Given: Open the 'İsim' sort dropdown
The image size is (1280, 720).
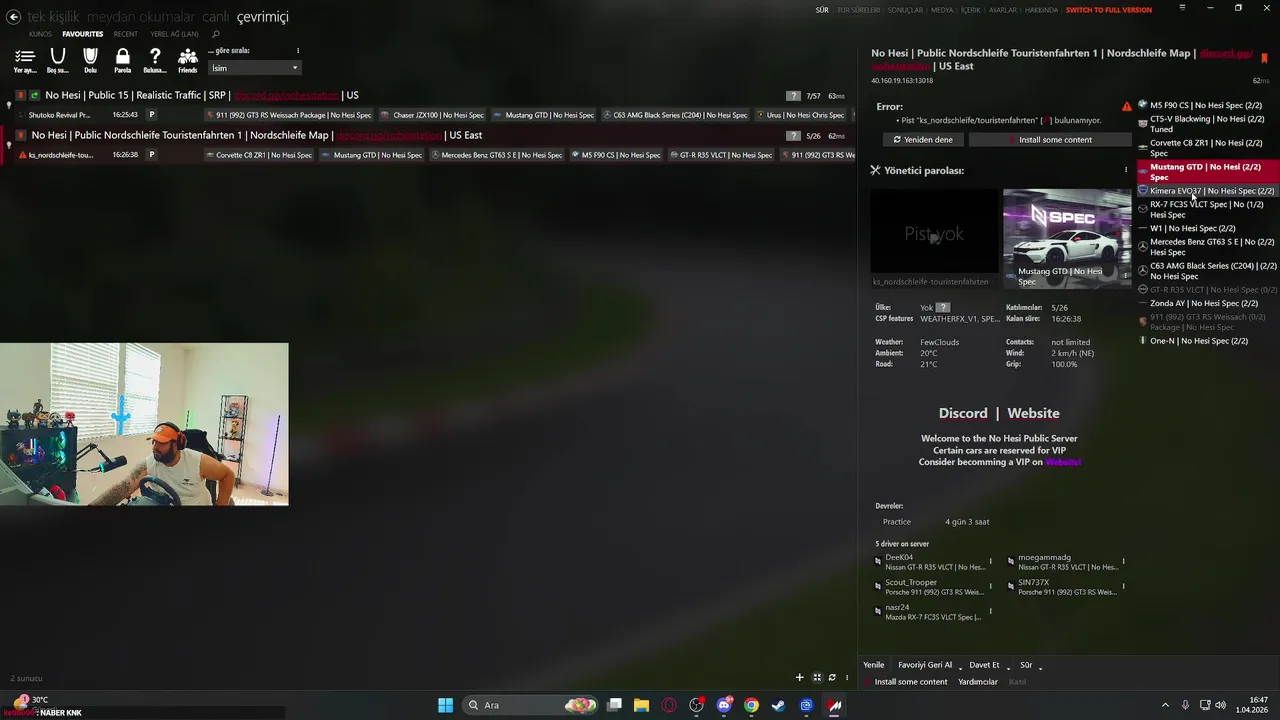Looking at the screenshot, I should pos(254,68).
